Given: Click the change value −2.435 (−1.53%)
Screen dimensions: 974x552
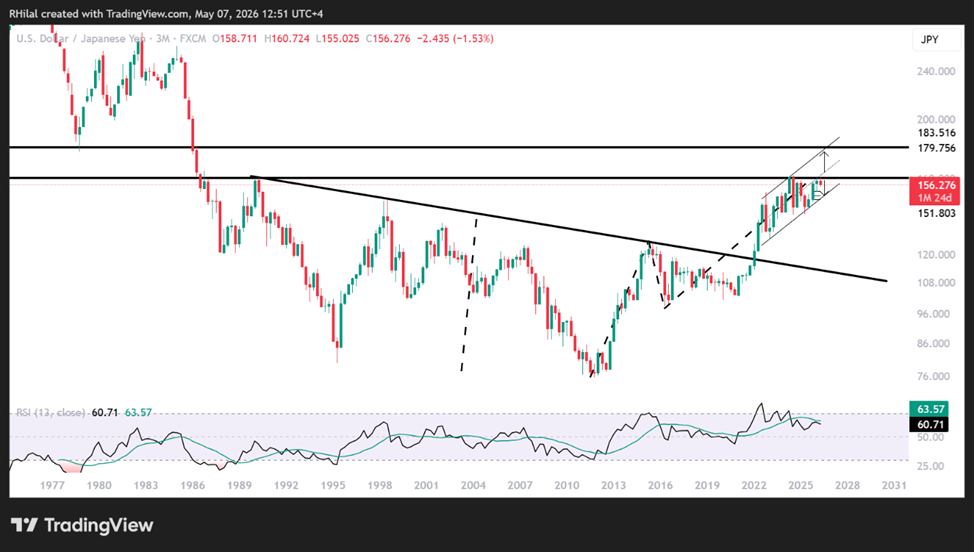Looking at the screenshot, I should (x=455, y=38).
